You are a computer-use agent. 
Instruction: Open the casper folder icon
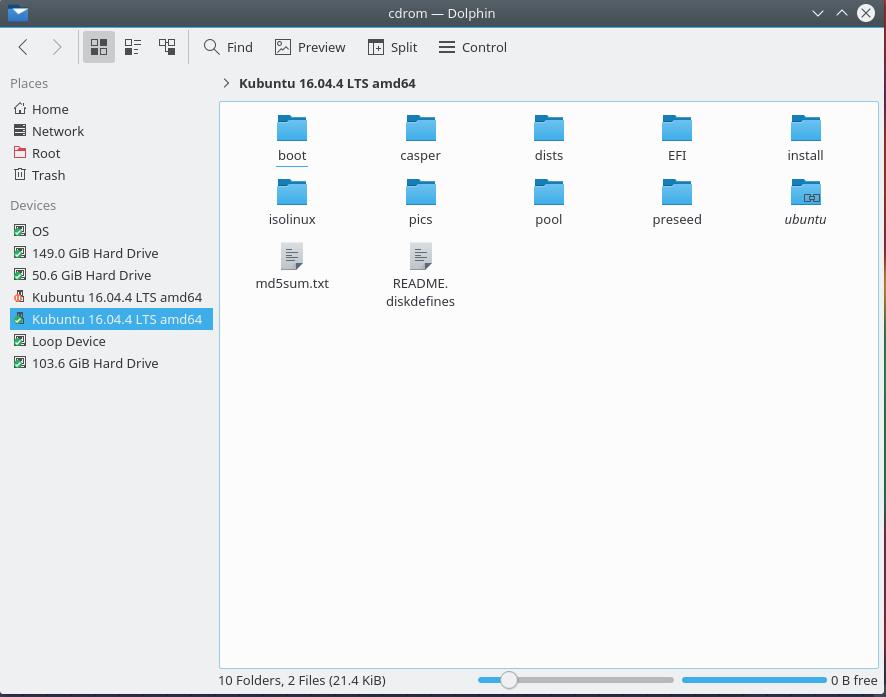(420, 128)
